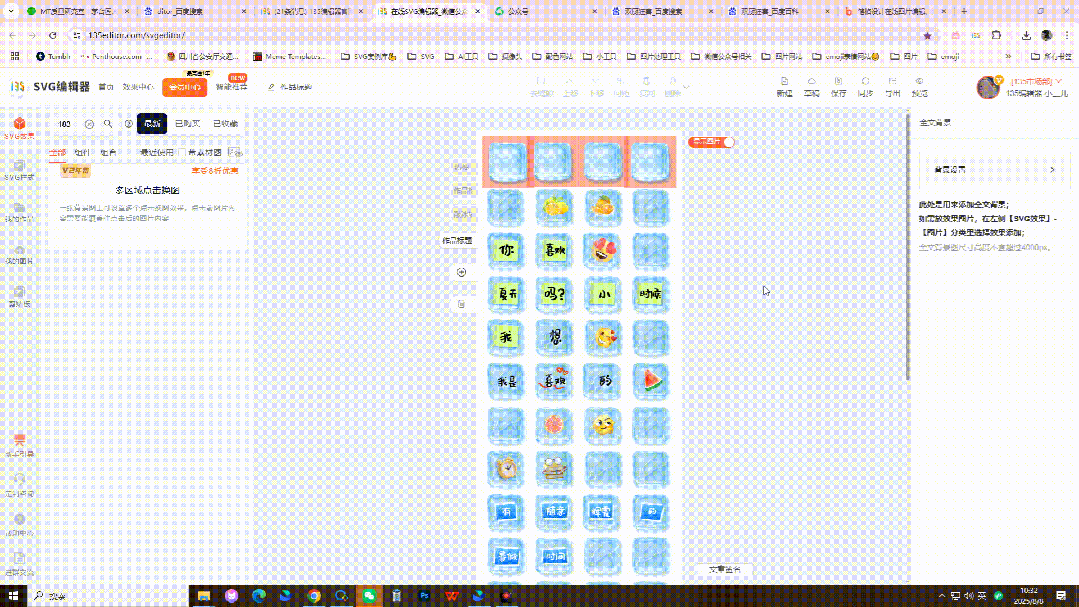The image size is (1079, 607).
Task: Select the 已购买 tab
Action: point(187,124)
